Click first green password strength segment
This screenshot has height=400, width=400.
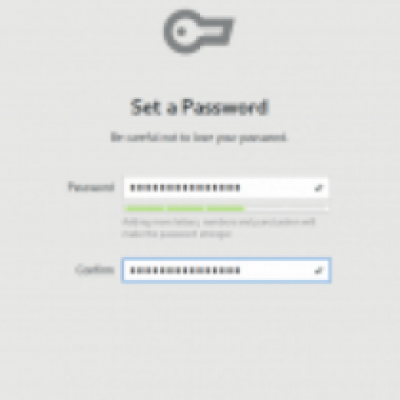click(x=144, y=209)
